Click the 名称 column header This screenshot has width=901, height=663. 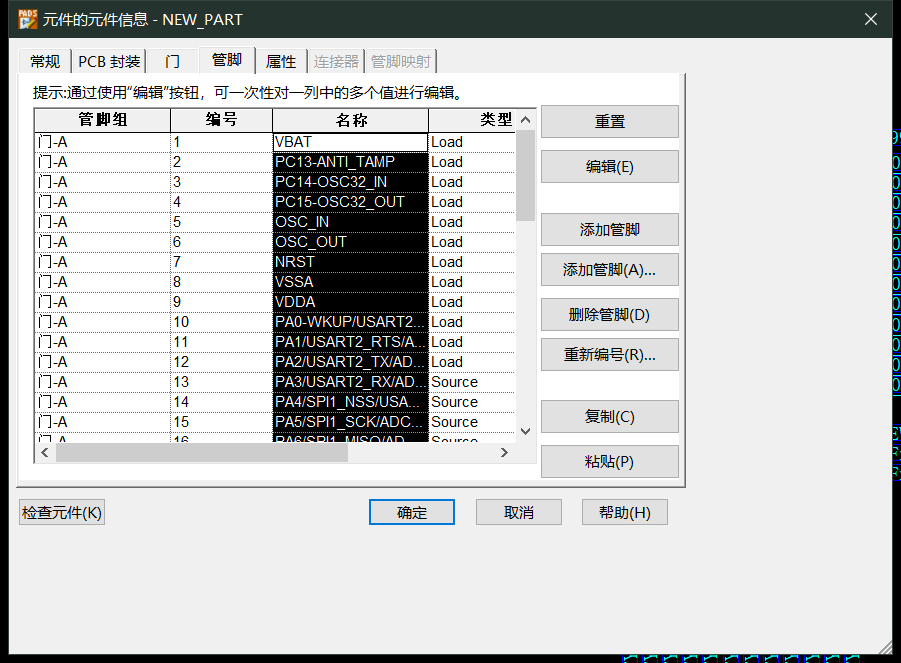pyautogui.click(x=351, y=120)
